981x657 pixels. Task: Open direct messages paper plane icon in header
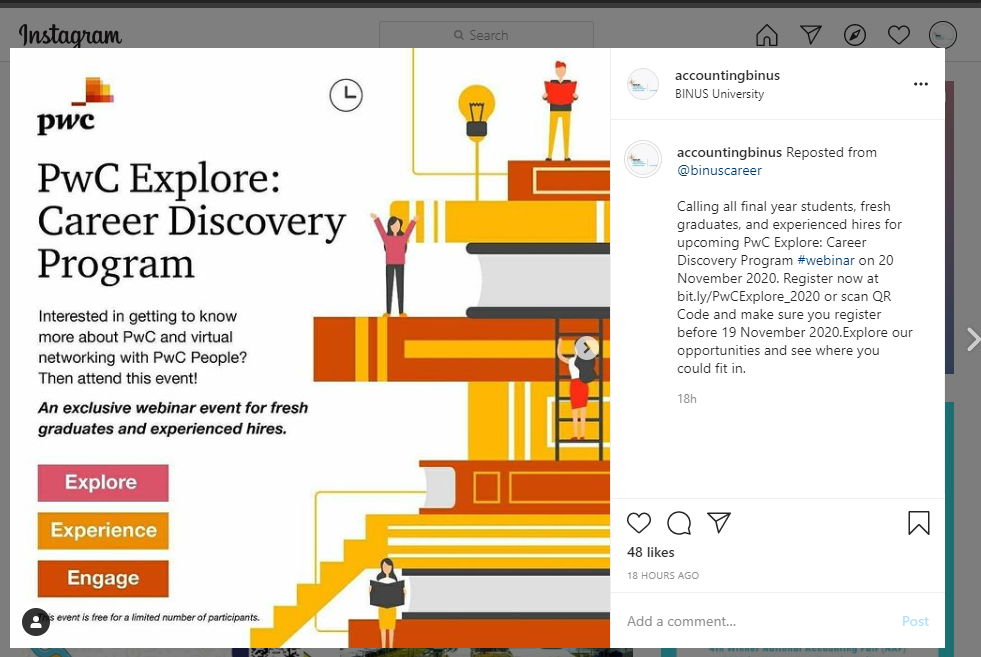811,35
